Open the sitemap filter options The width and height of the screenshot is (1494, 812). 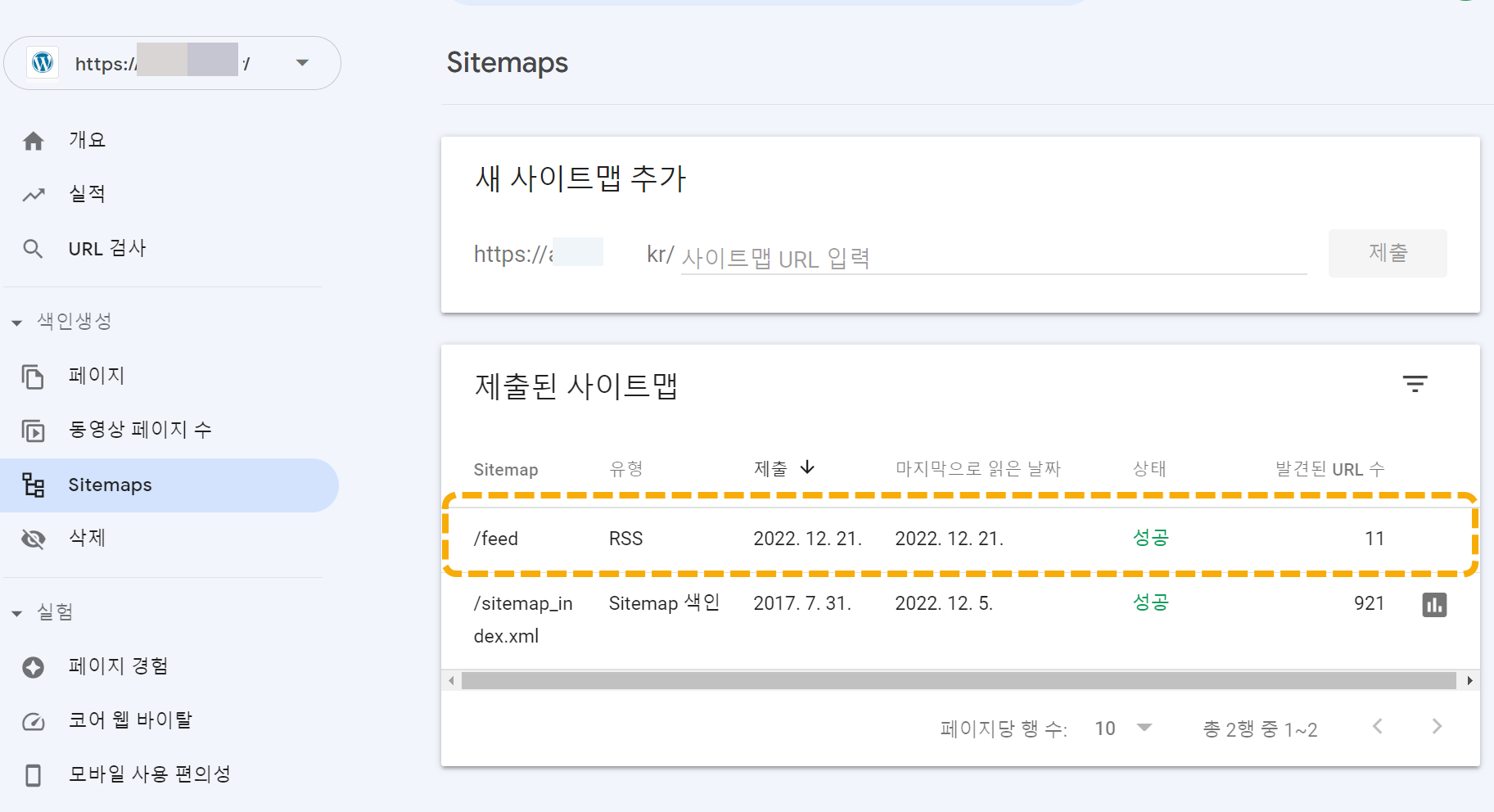pos(1415,384)
